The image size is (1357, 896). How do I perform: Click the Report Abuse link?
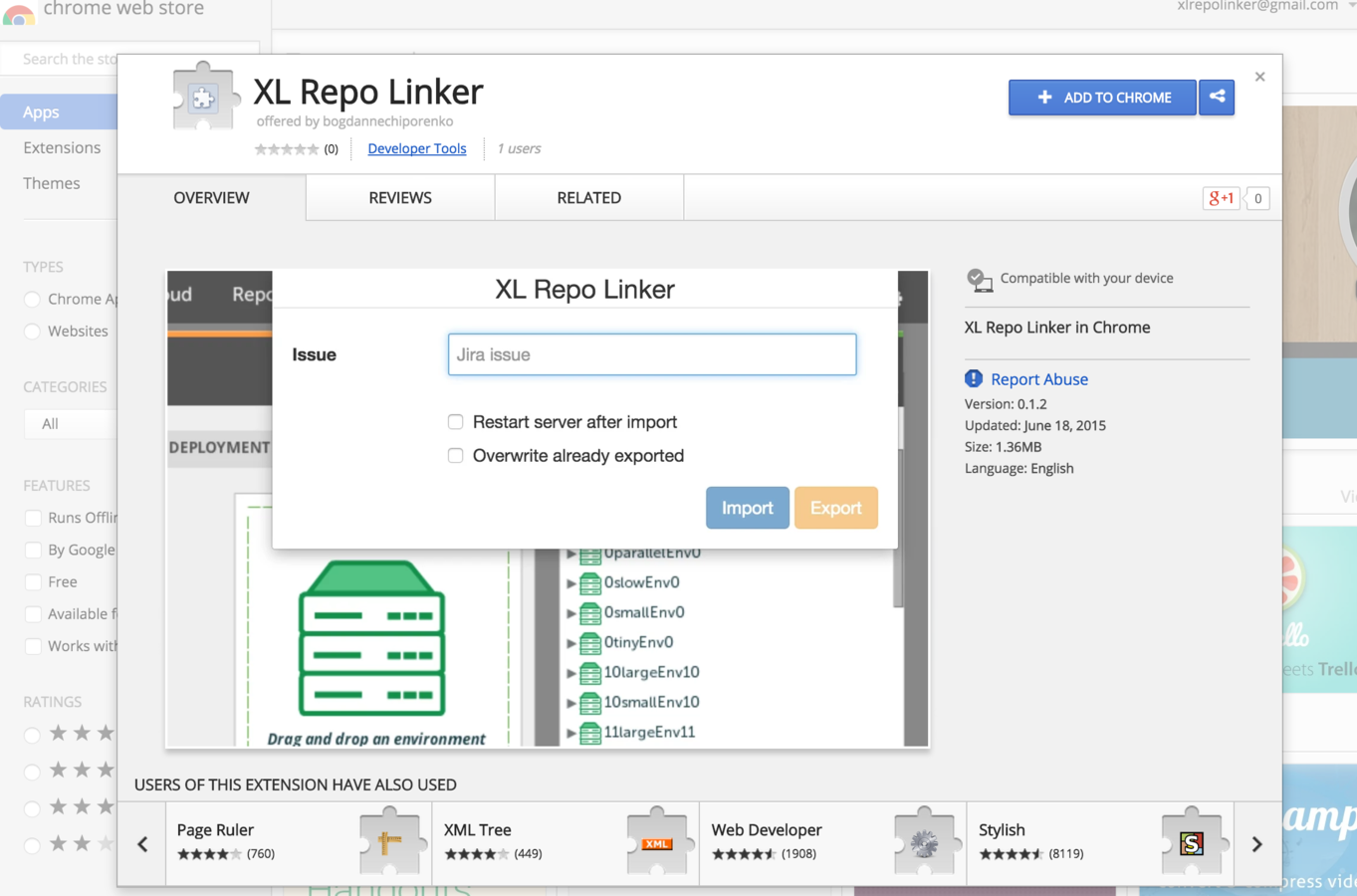[1039, 379]
